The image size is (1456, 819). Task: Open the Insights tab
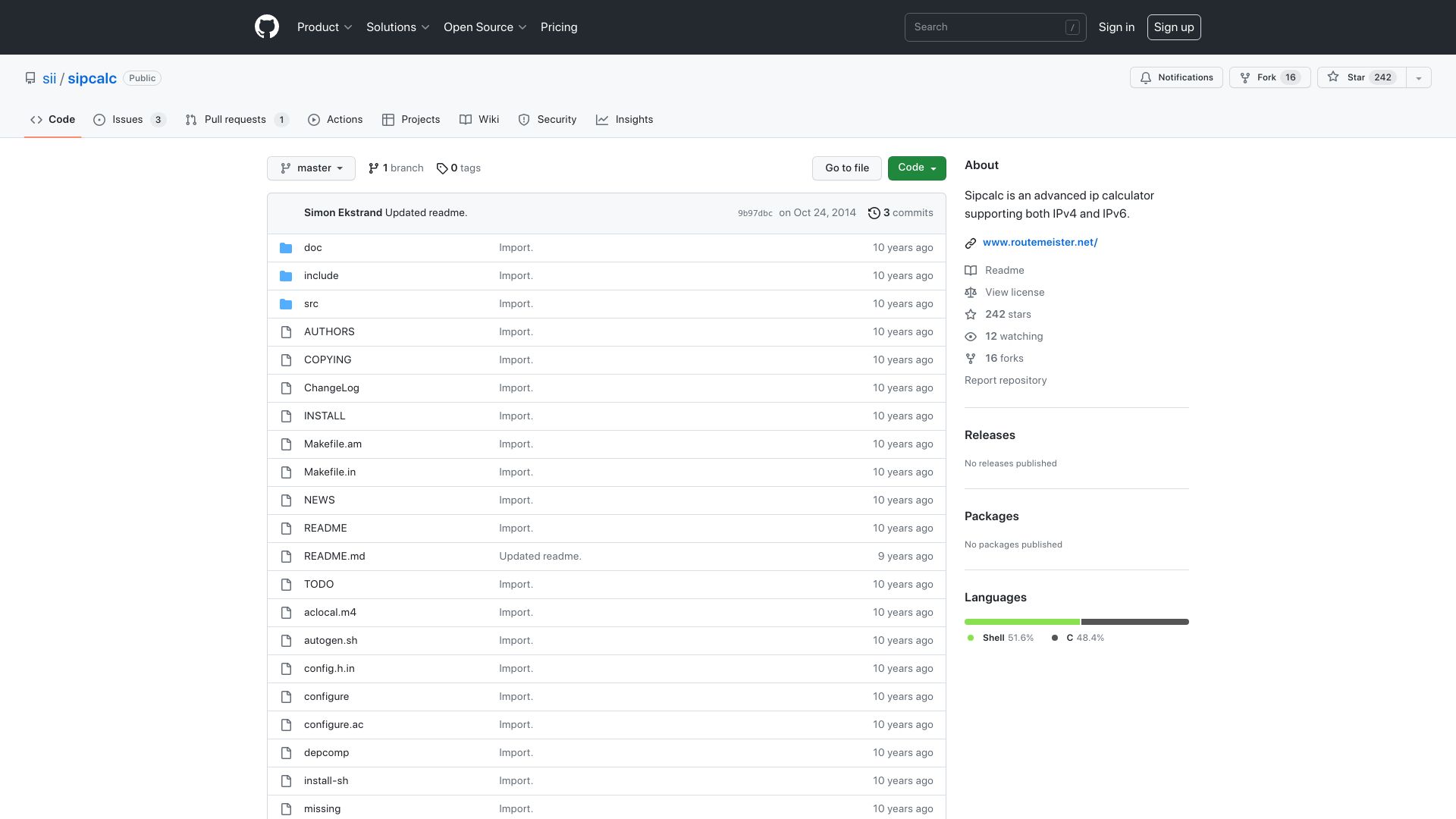(x=625, y=120)
